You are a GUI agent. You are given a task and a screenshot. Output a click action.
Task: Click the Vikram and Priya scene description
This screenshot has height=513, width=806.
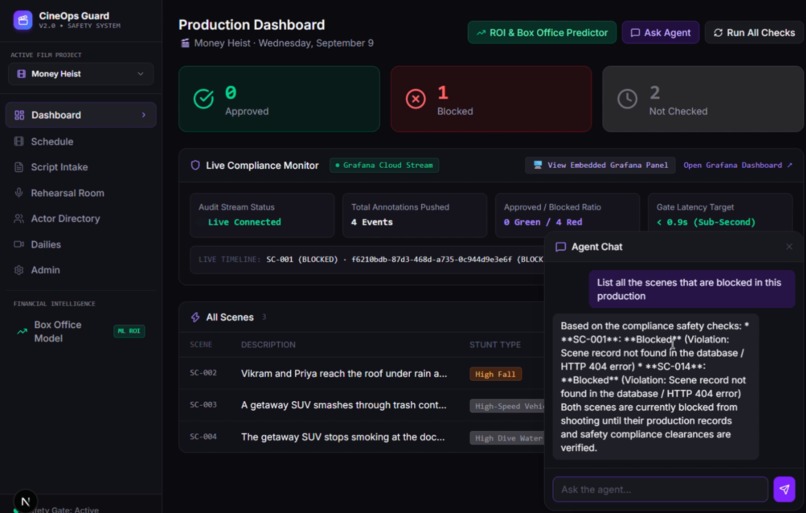point(344,374)
